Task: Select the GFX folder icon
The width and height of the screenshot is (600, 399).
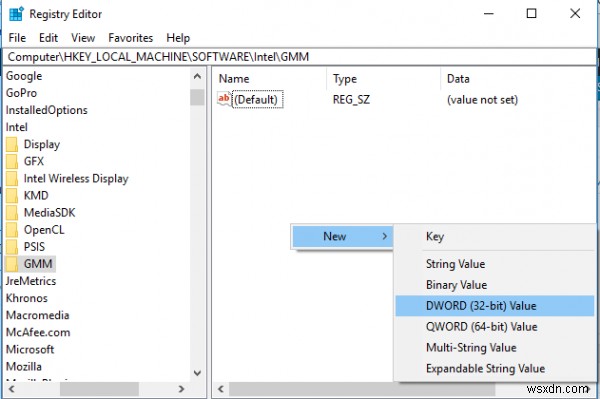Action: 12,161
